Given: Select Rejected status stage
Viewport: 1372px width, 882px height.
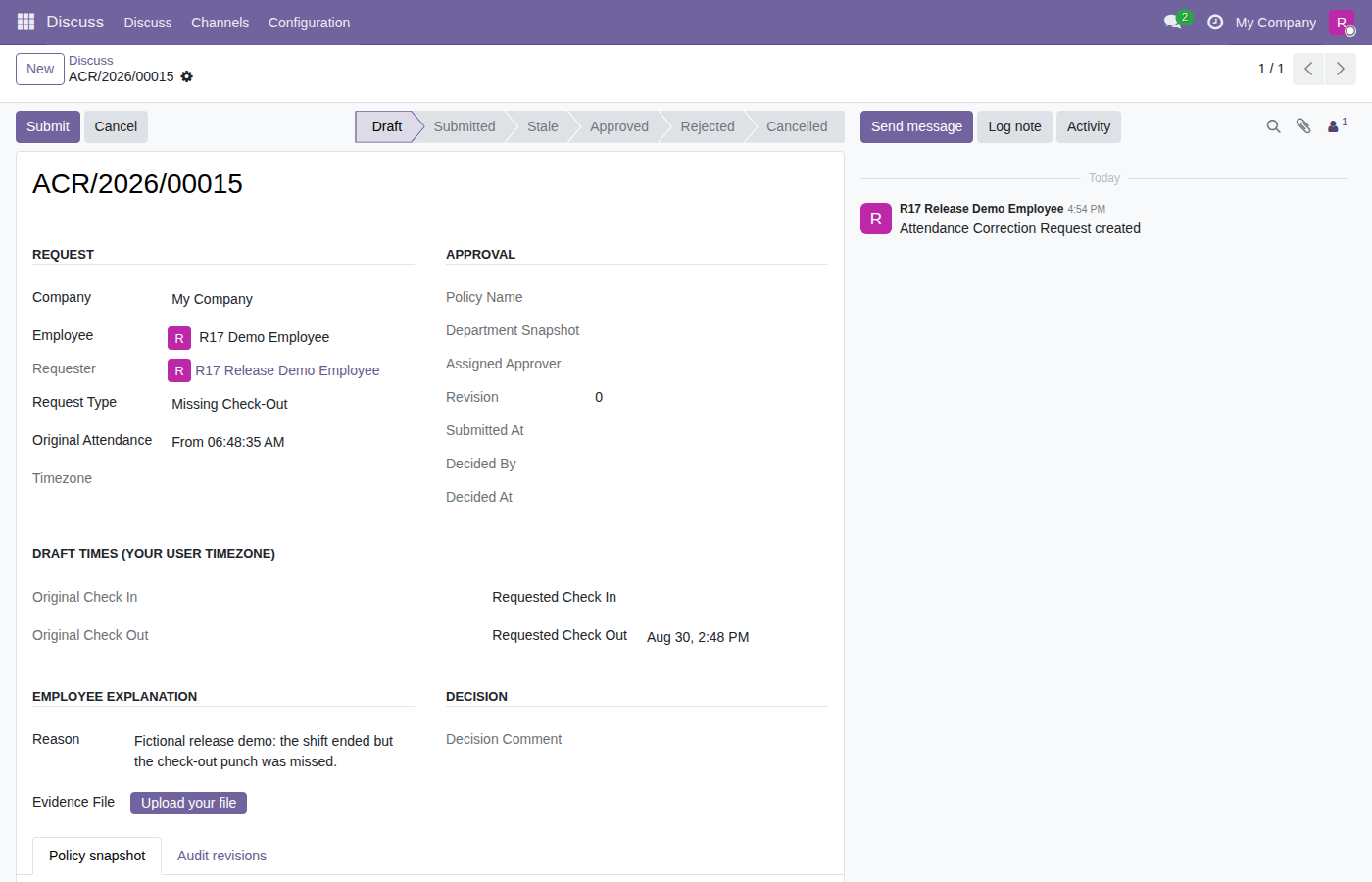Looking at the screenshot, I should coord(708,126).
